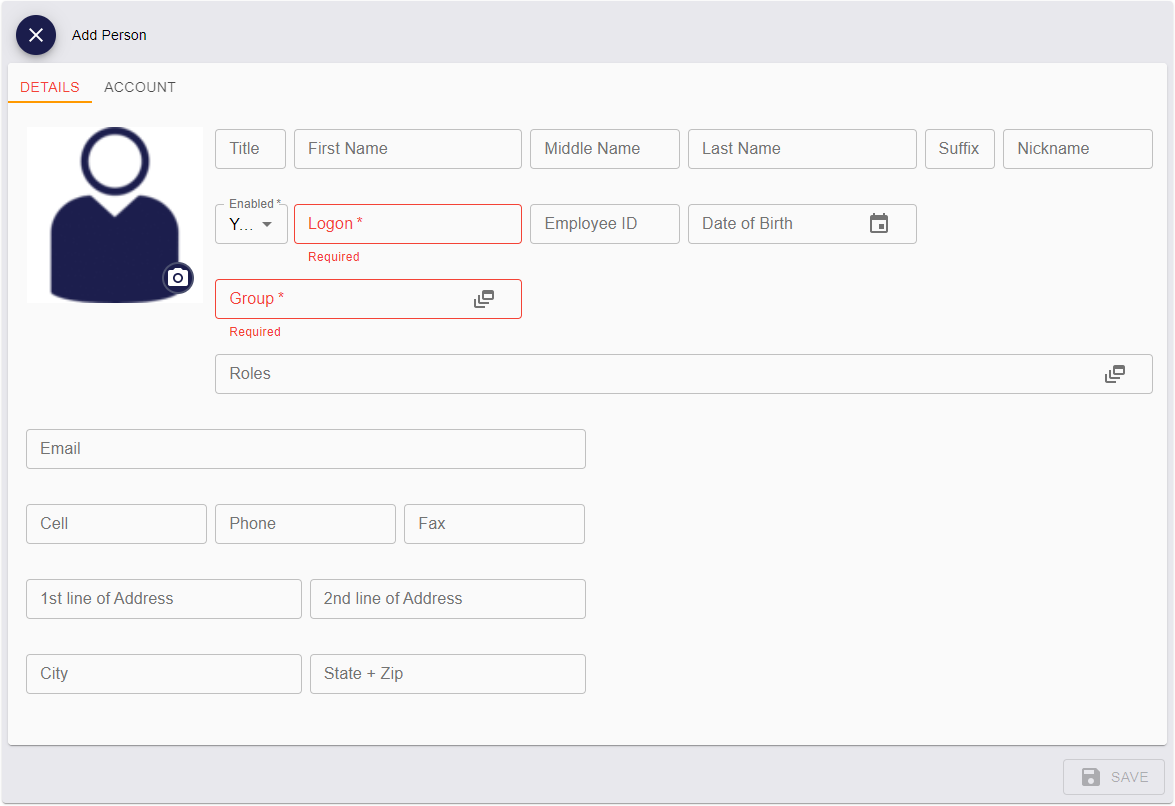Focus the Employee ID field
1175x806 pixels.
605,224
